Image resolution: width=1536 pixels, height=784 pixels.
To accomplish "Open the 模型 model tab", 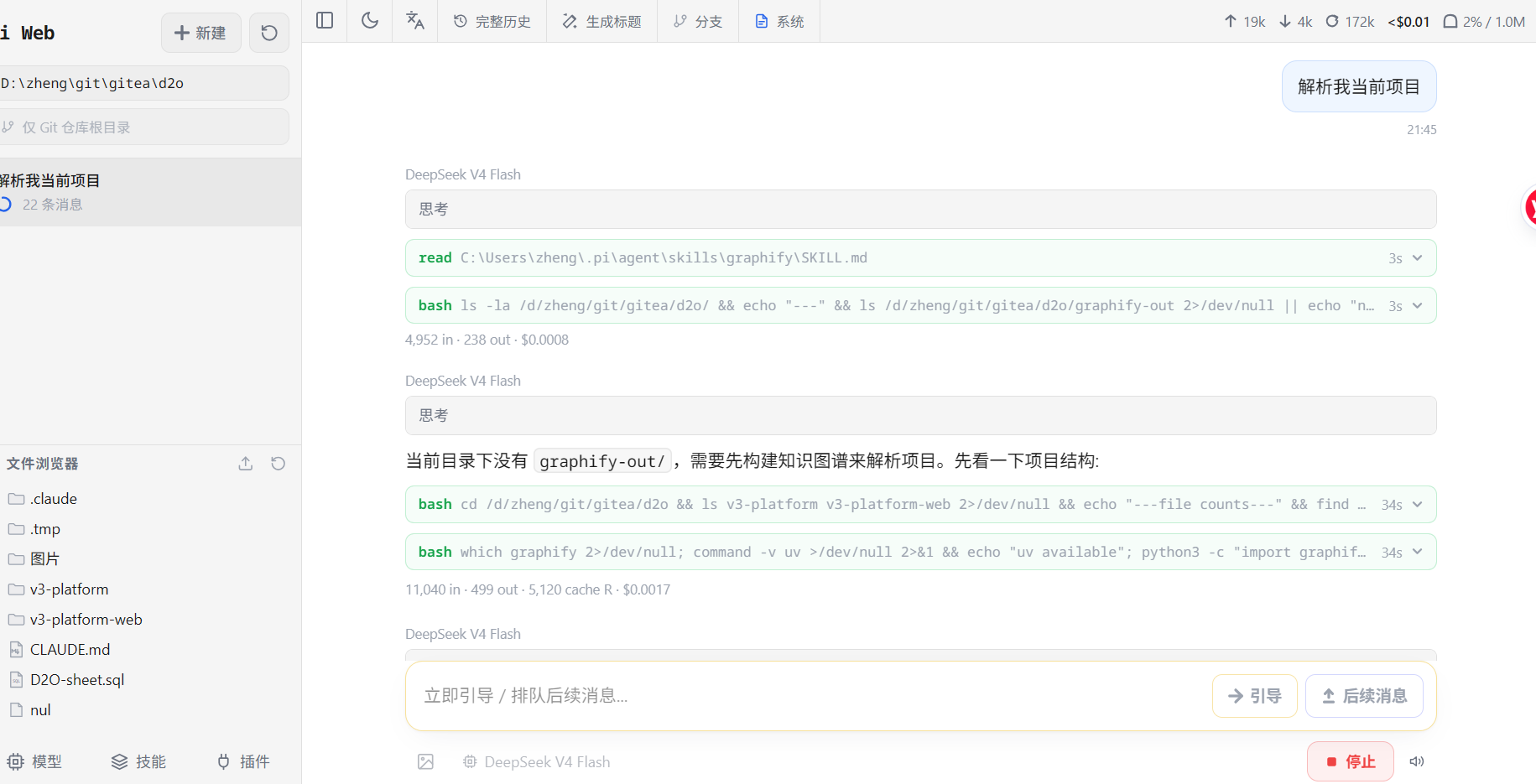I will [x=35, y=761].
